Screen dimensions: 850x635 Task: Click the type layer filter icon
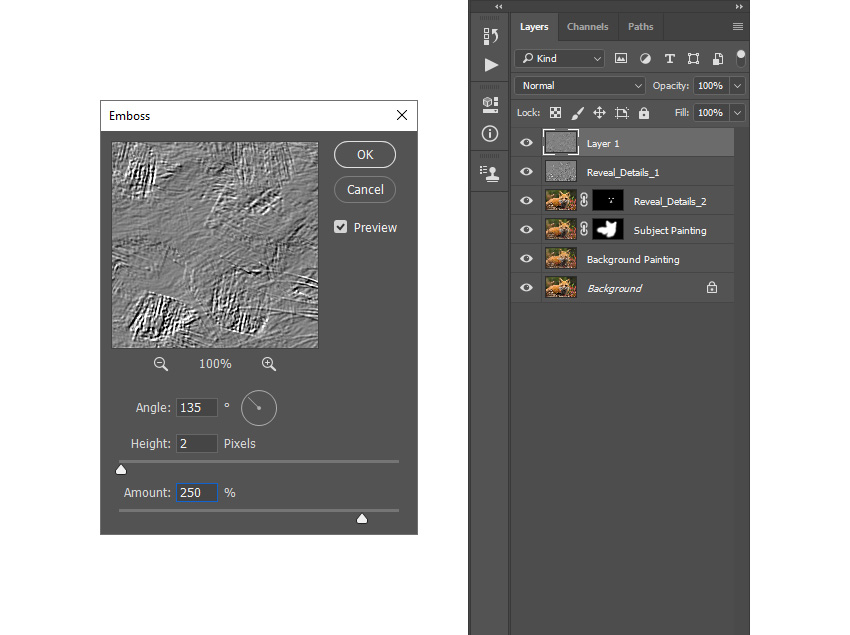click(x=669, y=59)
